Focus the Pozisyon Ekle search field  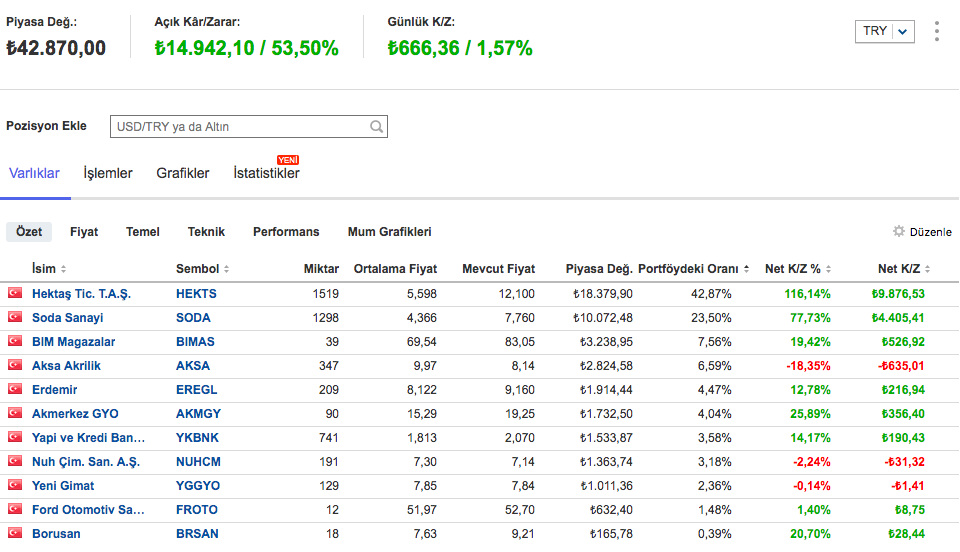coord(240,127)
